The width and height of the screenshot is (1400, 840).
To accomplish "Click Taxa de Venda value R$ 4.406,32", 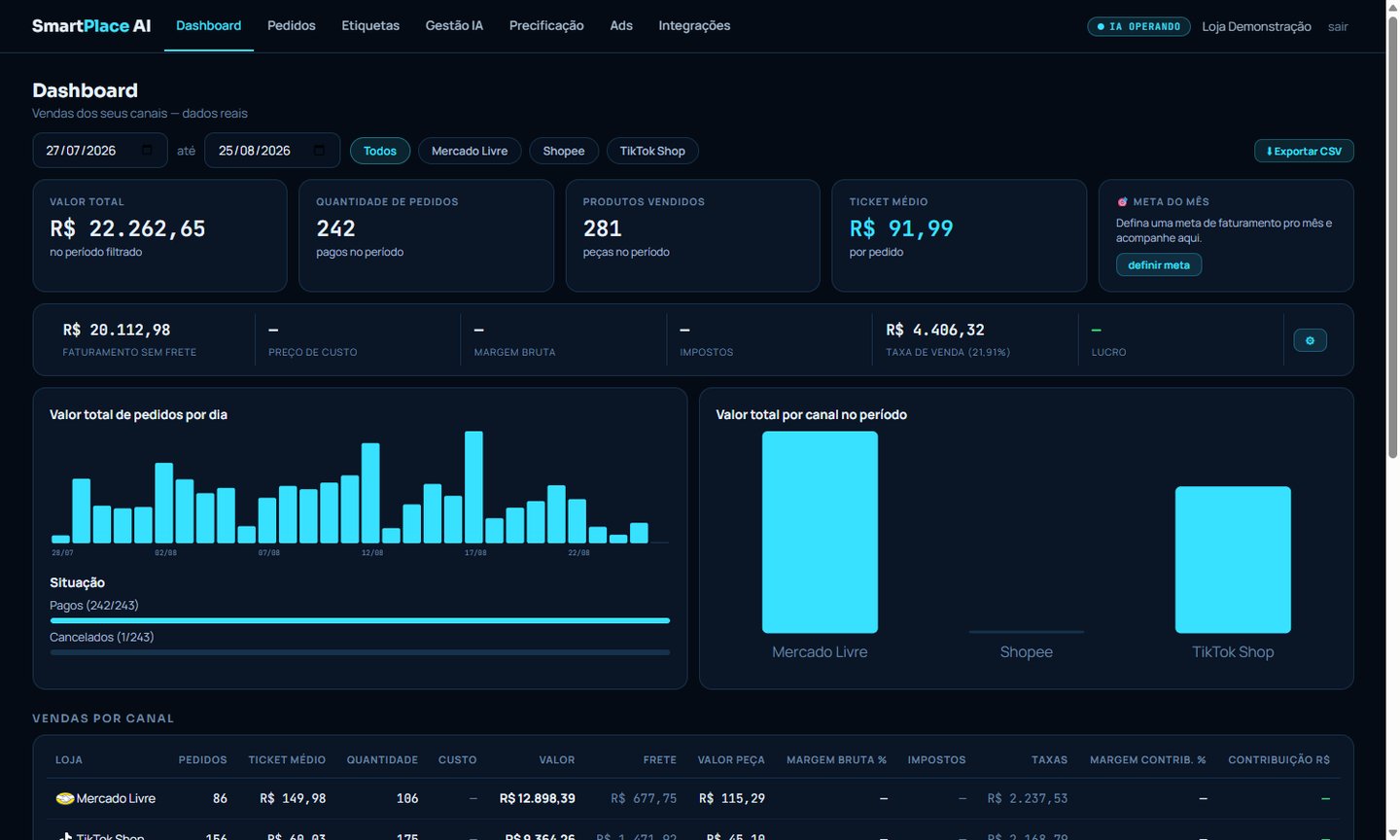I will click(x=935, y=330).
